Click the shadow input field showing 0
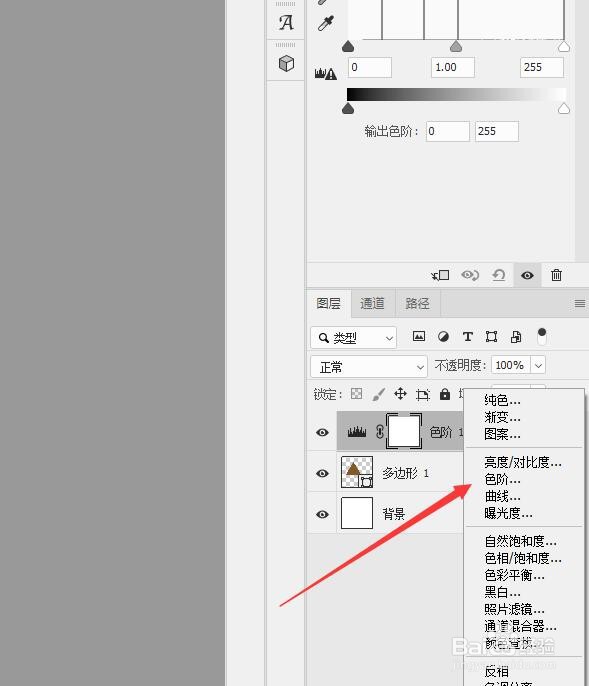This screenshot has width=589, height=686. (370, 67)
